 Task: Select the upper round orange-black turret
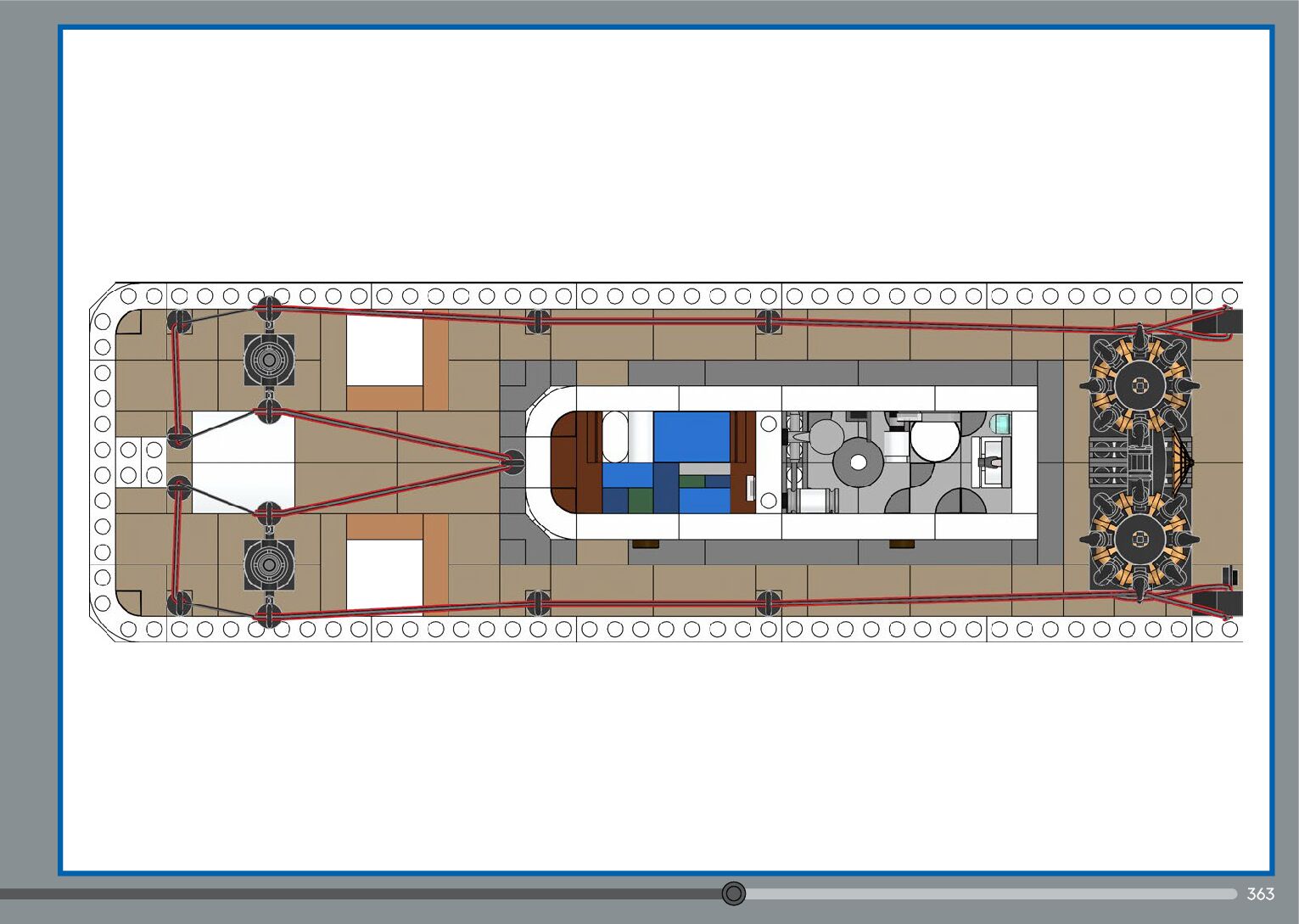1138,385
